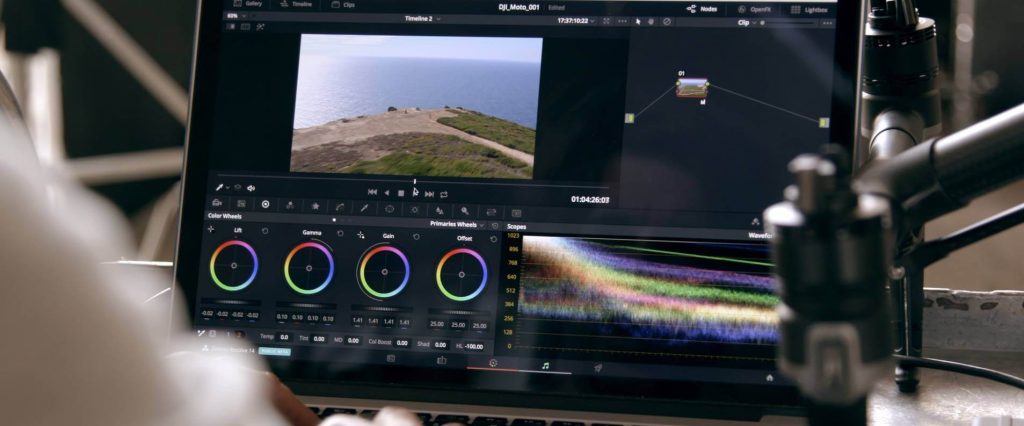Toggle split screen icon above viewer
The width and height of the screenshot is (1024, 426).
[246, 27]
